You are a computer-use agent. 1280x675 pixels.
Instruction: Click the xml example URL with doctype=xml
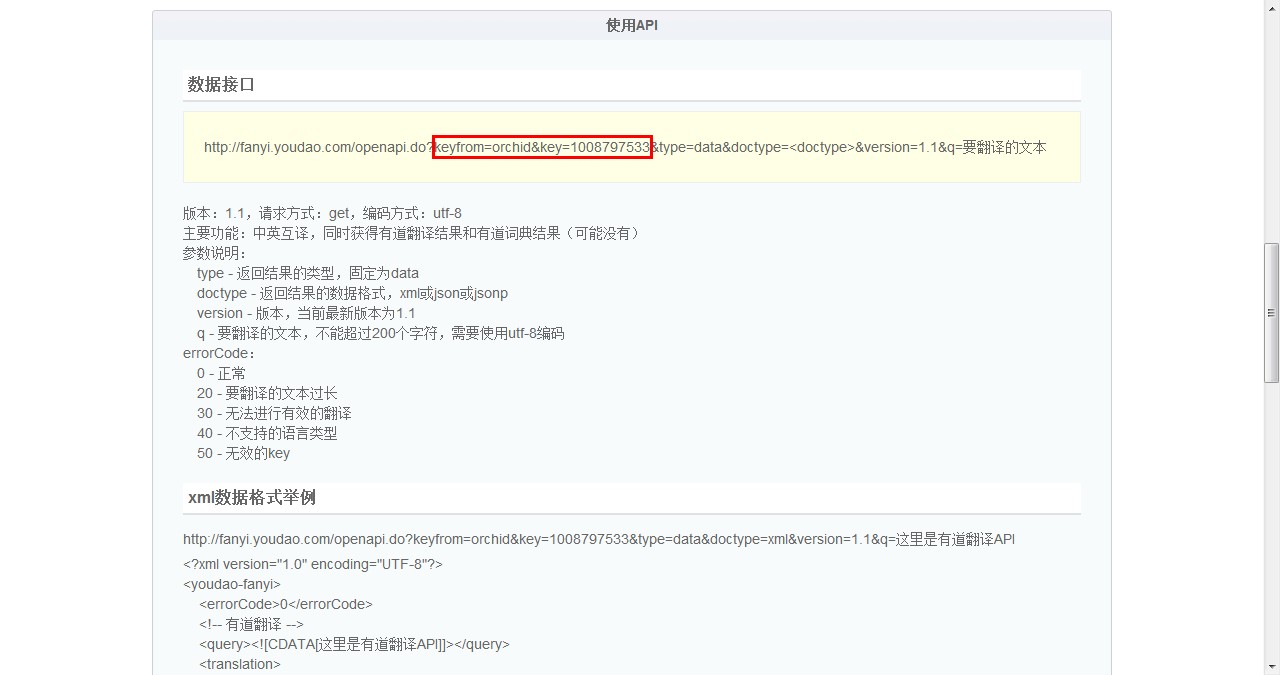[x=599, y=539]
